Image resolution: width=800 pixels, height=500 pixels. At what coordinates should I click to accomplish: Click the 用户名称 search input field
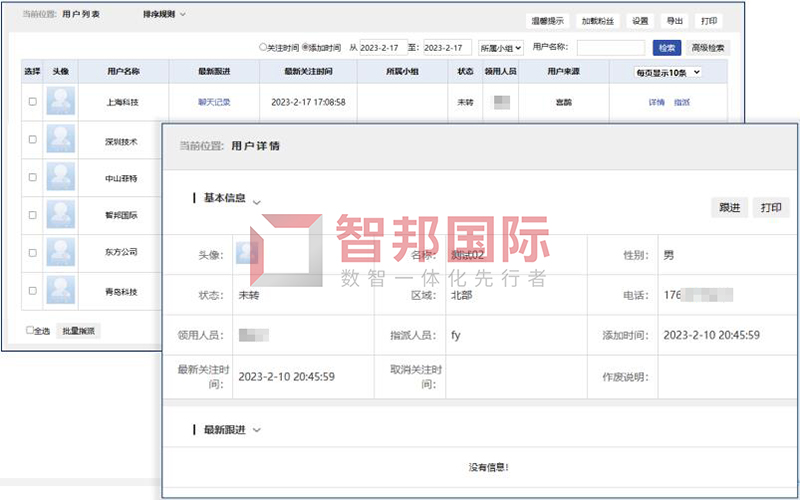click(x=610, y=48)
